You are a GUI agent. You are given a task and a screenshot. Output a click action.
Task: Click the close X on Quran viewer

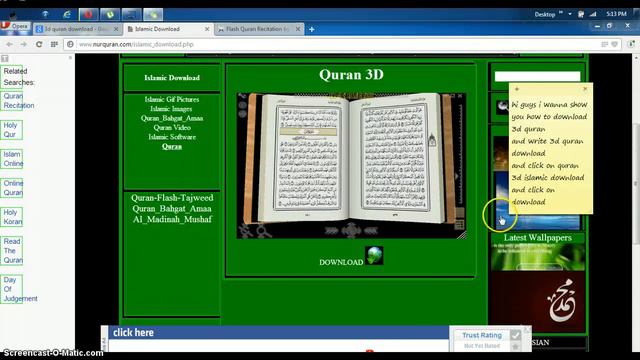pos(460,96)
